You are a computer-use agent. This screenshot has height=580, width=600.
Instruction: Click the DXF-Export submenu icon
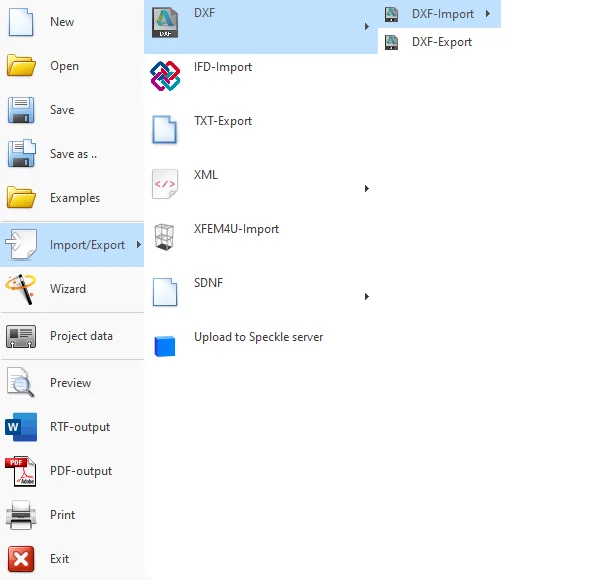click(x=391, y=42)
